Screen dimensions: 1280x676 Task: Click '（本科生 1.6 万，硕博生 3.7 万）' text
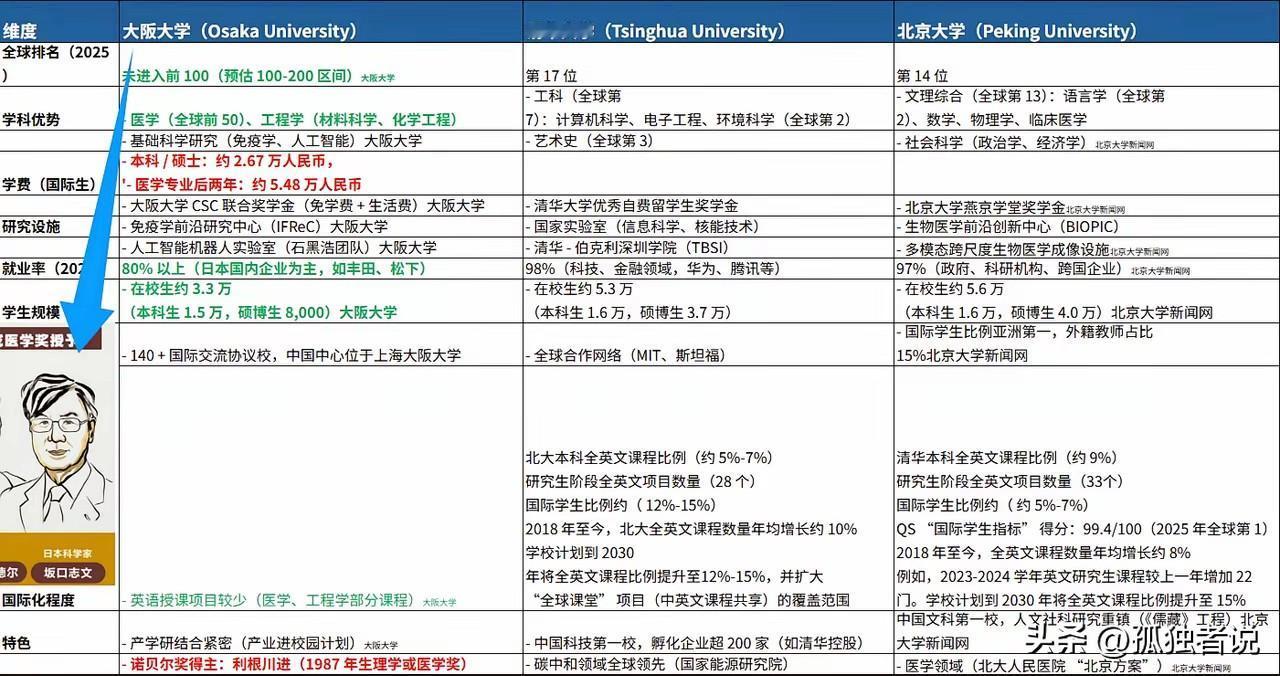click(630, 312)
